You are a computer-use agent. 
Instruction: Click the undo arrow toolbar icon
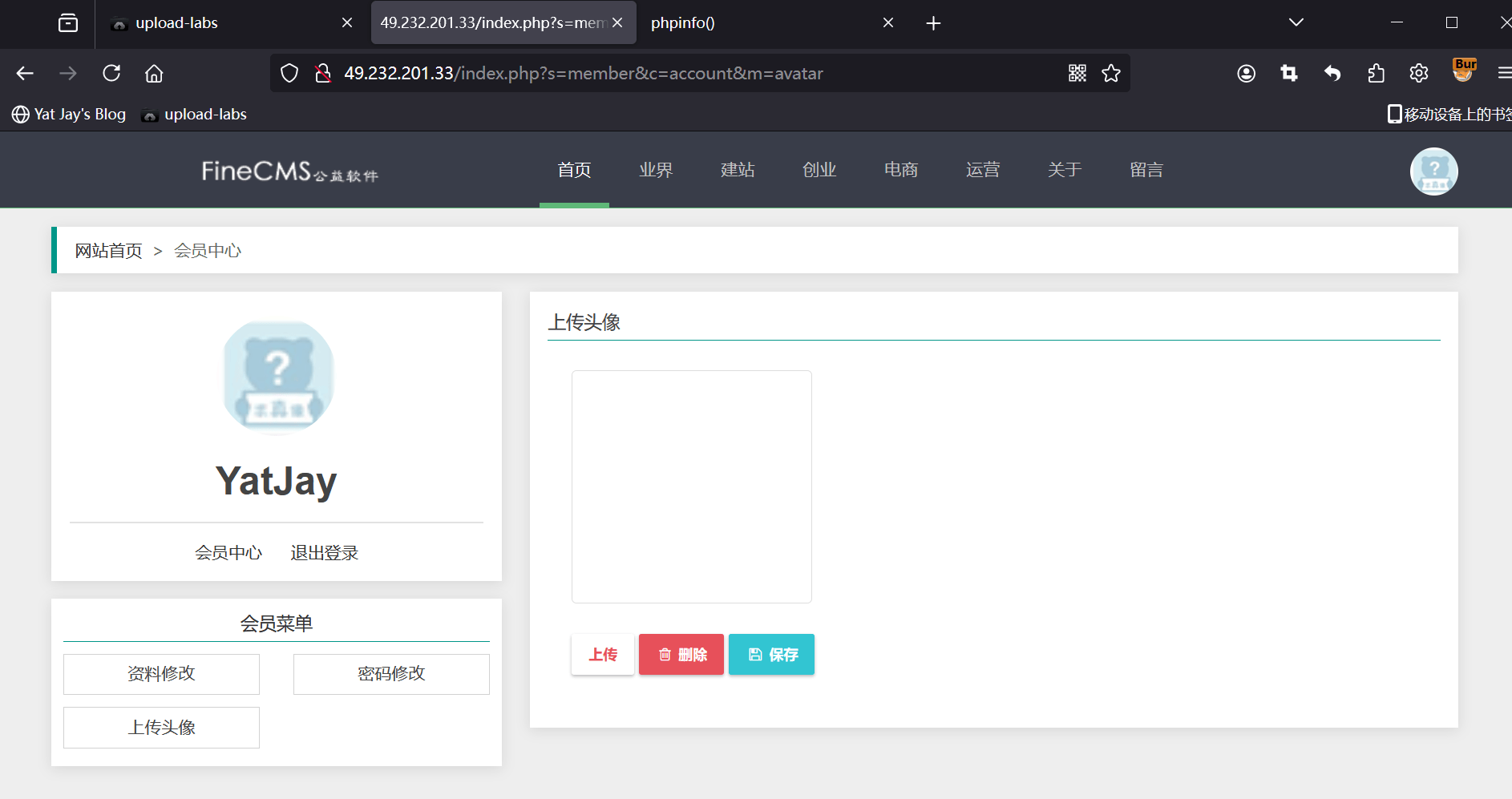1332,74
